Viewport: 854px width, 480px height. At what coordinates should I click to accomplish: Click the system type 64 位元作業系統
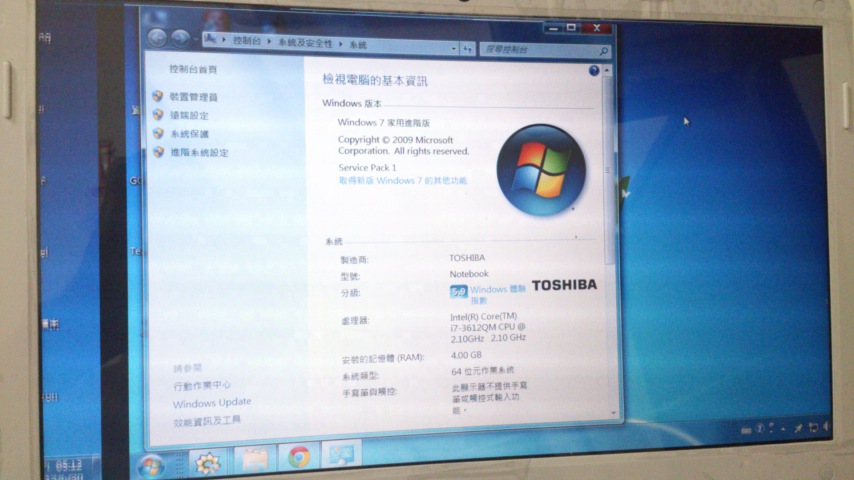pos(483,371)
